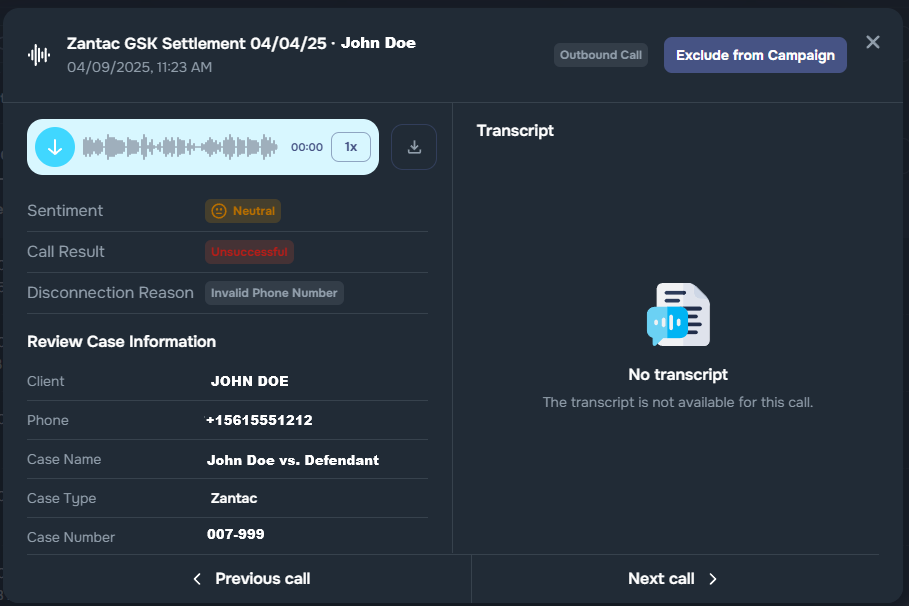Toggle the Exclude from Campaign setting
This screenshot has height=606, width=909.
(x=755, y=55)
